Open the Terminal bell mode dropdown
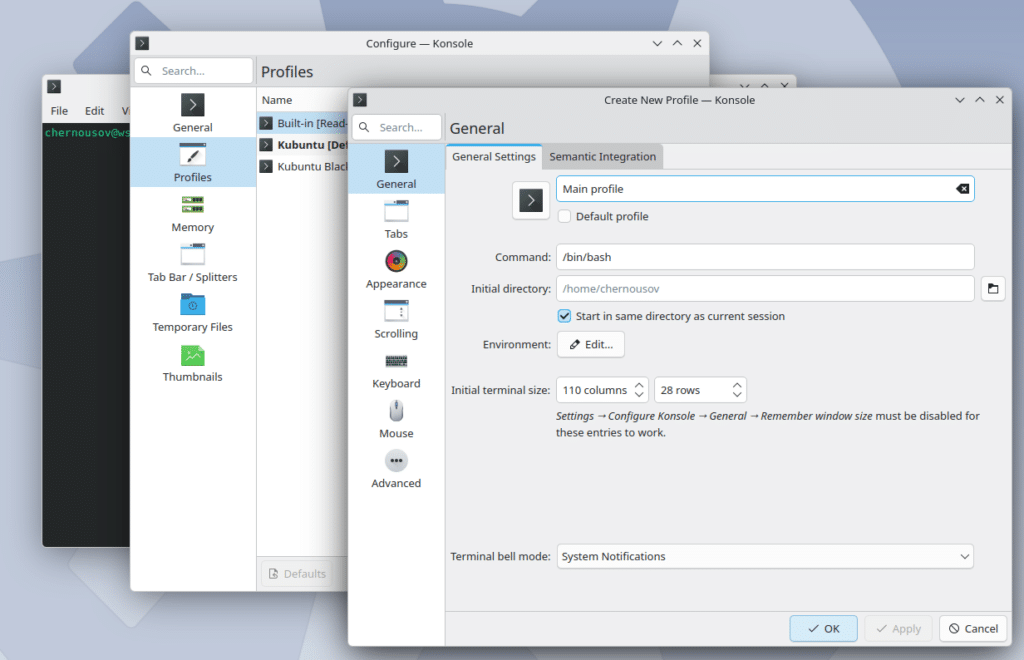Screen dimensions: 1024x660 point(765,556)
